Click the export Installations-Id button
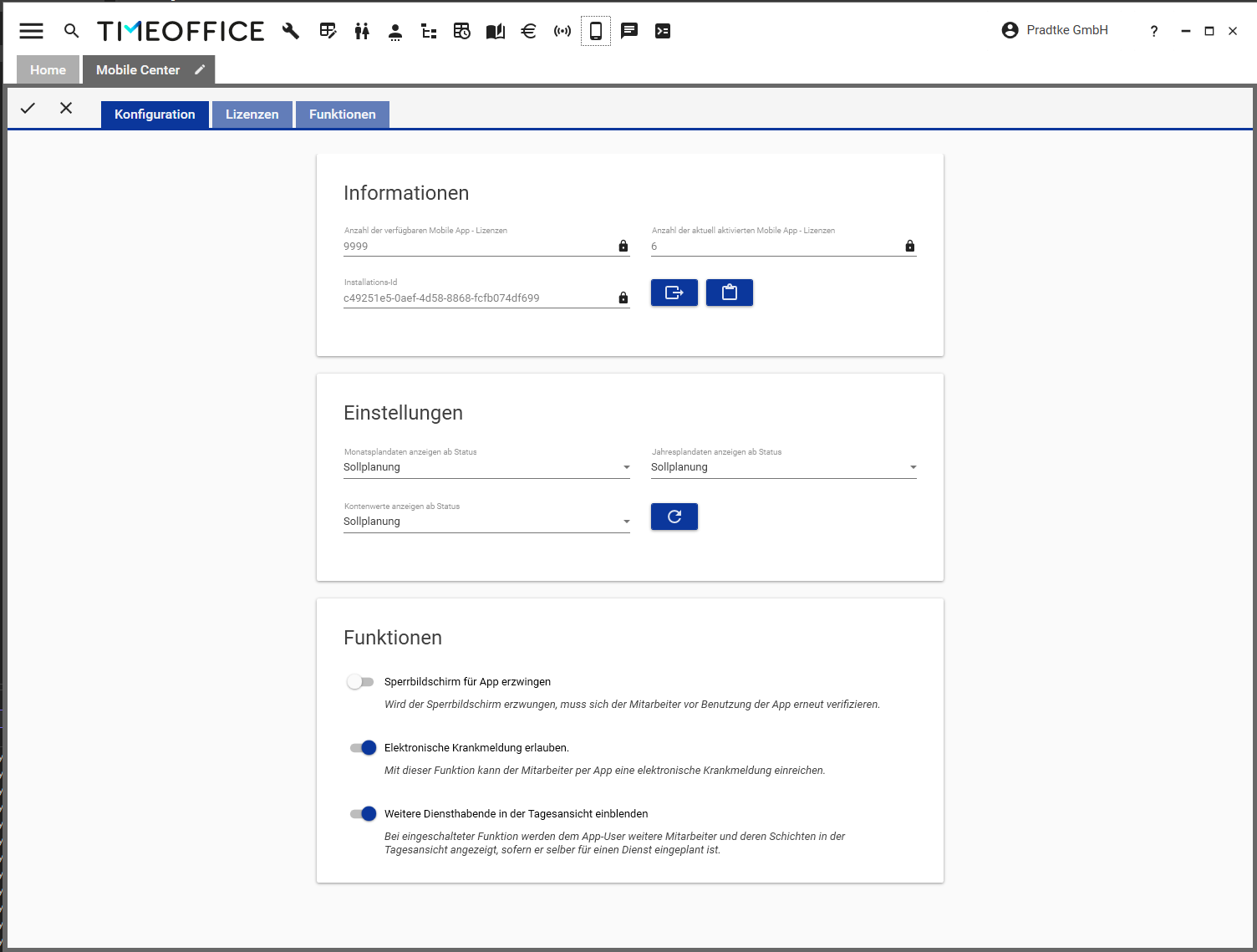This screenshot has height=952, width=1257. (x=674, y=293)
